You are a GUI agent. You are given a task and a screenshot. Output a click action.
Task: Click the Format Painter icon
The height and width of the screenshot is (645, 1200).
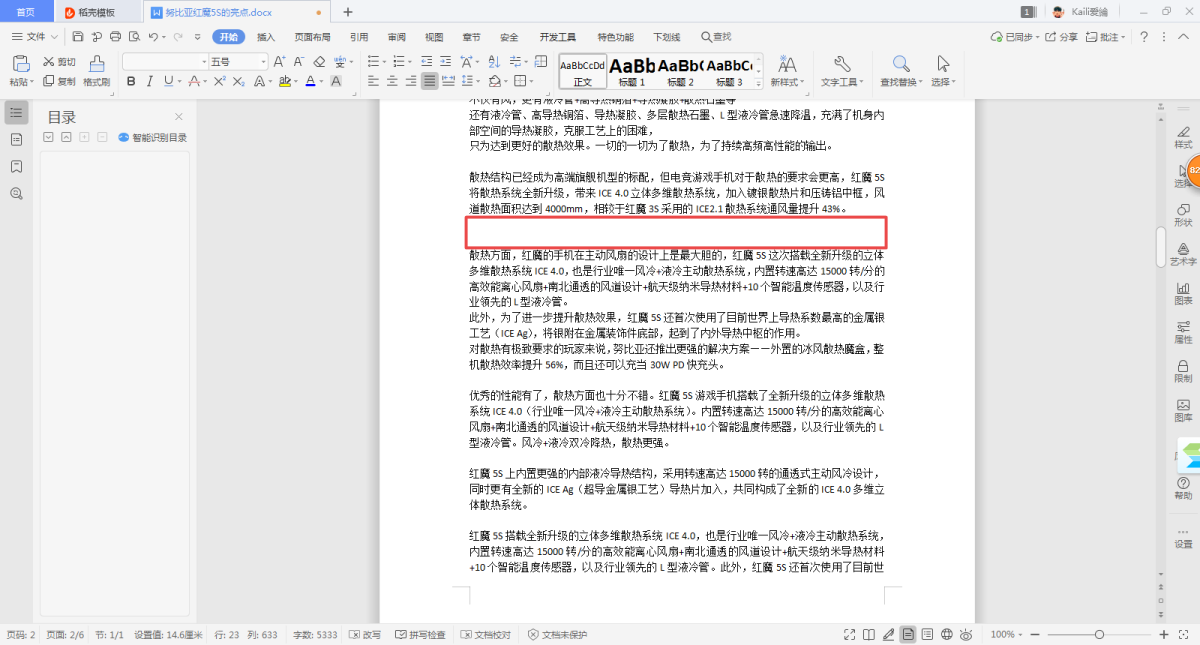coord(96,71)
